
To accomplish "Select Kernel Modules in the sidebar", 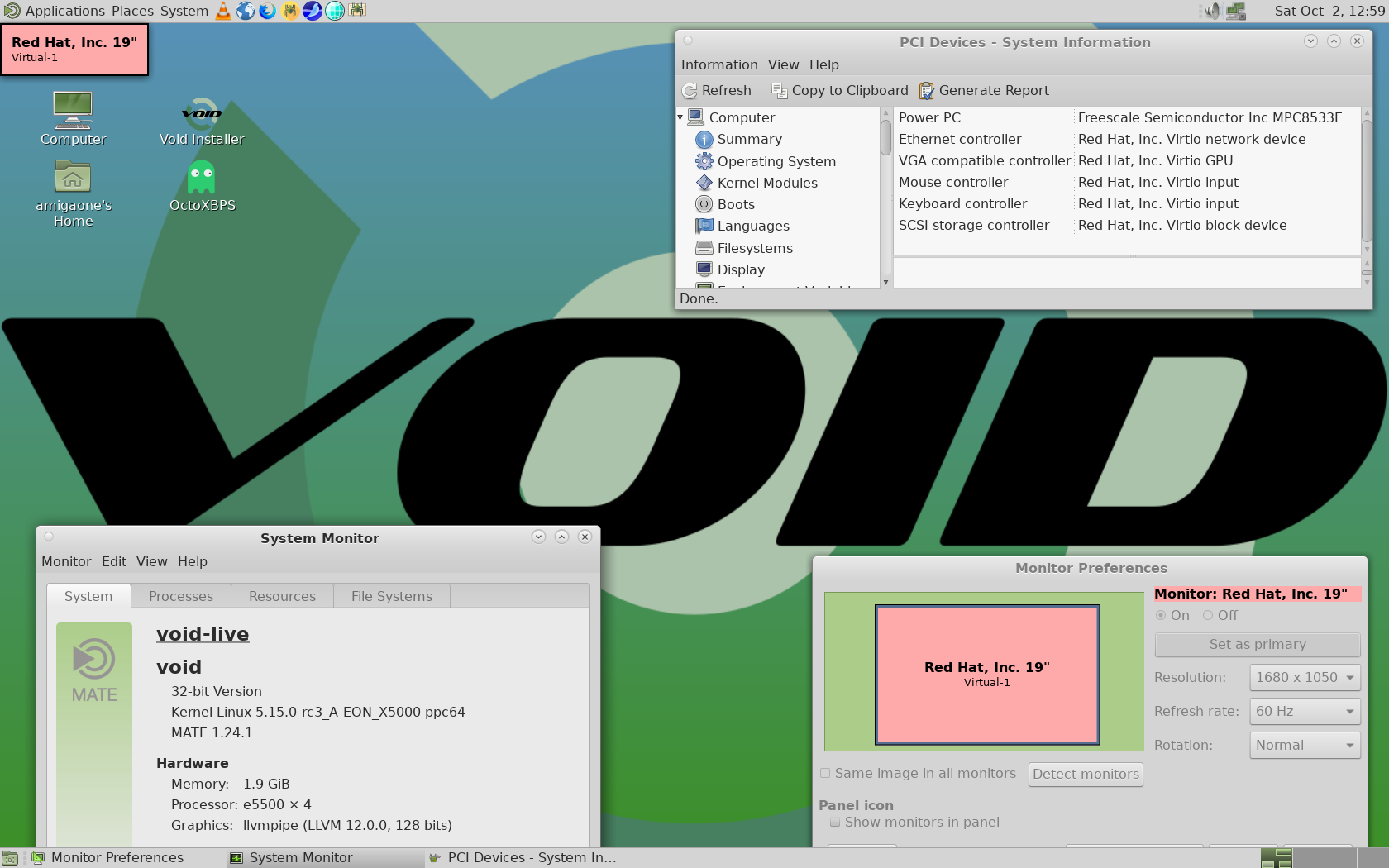I will pos(767,184).
